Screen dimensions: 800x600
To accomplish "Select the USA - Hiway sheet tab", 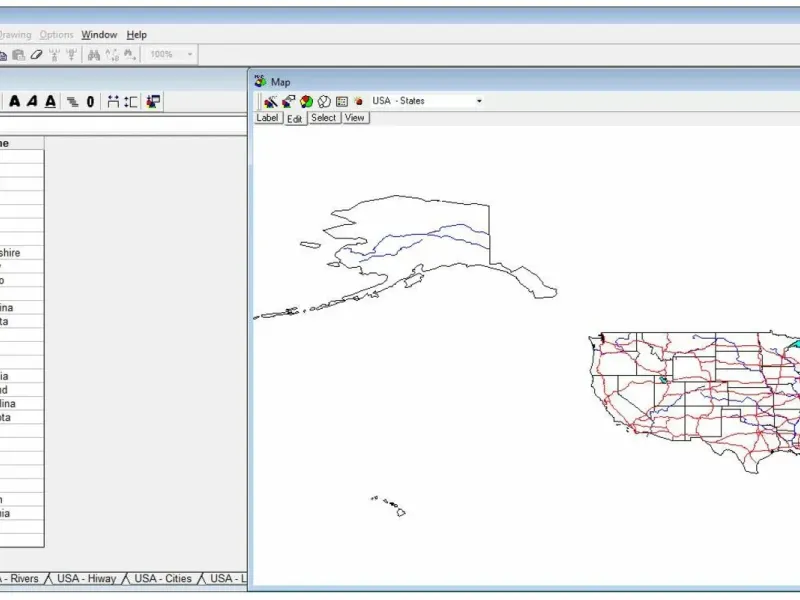I will (x=86, y=579).
